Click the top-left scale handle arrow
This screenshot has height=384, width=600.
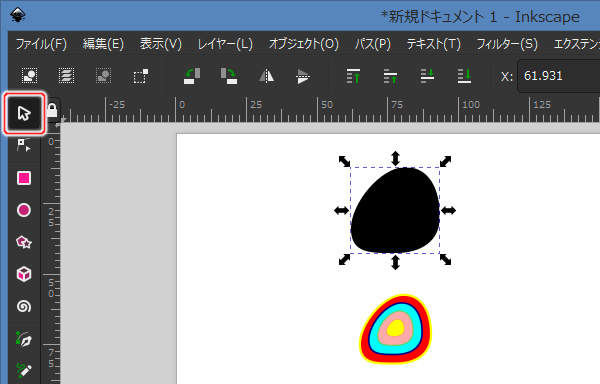click(344, 161)
